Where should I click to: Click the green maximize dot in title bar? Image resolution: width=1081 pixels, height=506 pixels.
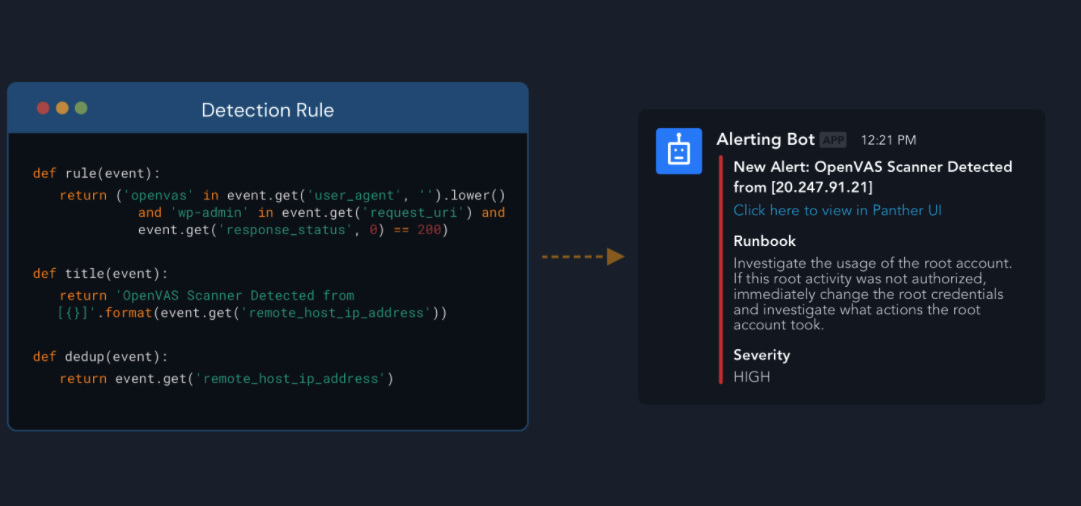point(81,108)
